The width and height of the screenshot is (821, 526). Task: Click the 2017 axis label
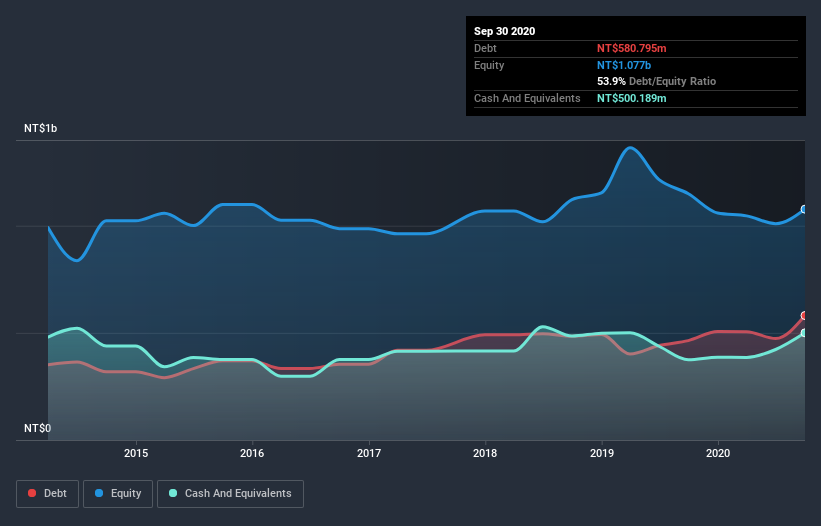click(369, 453)
